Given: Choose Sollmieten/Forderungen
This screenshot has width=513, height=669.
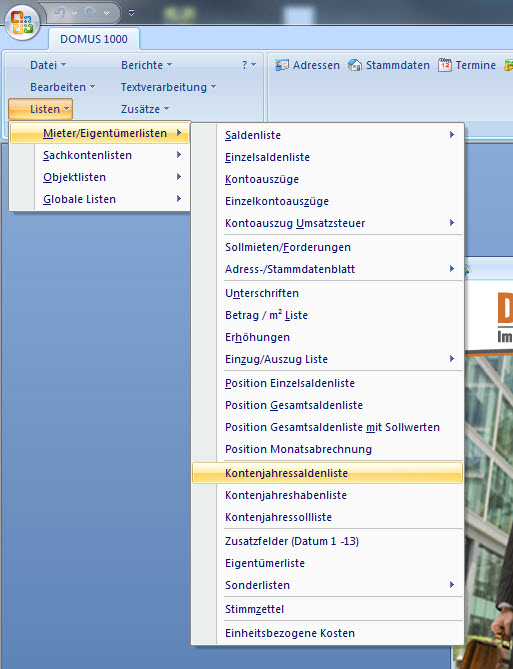Looking at the screenshot, I should [327, 247].
